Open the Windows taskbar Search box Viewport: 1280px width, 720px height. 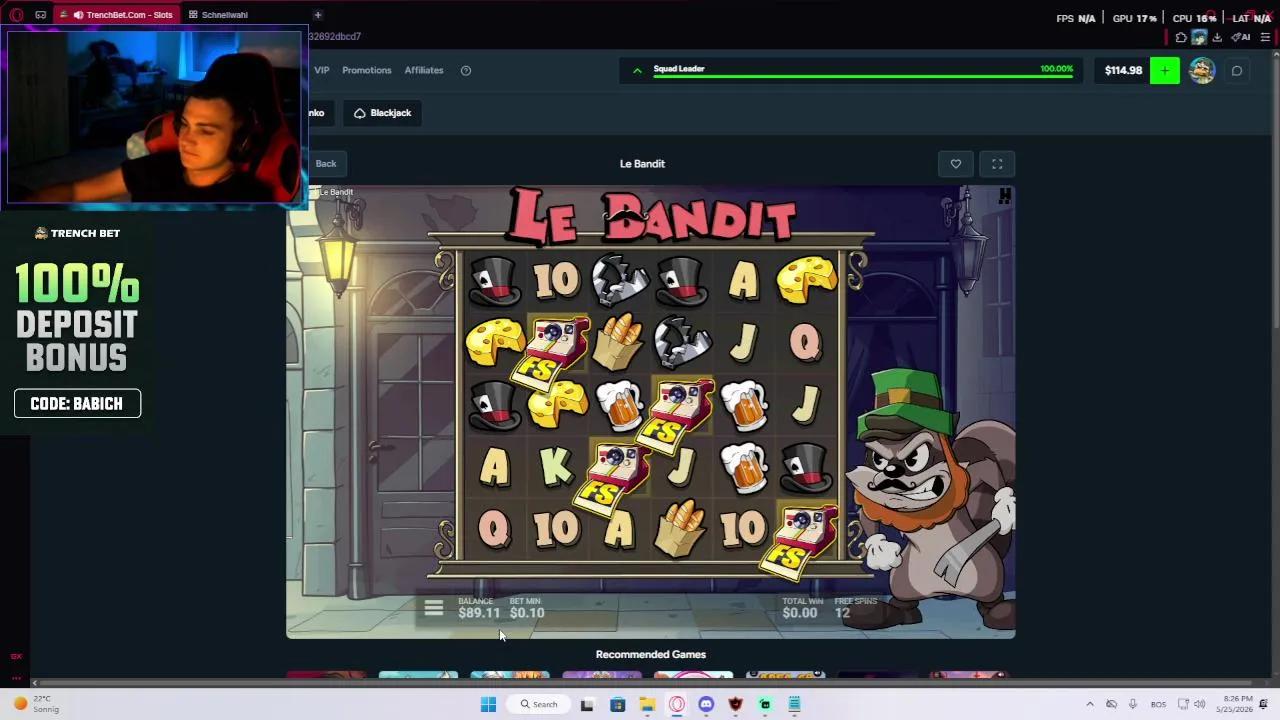pyautogui.click(x=539, y=704)
